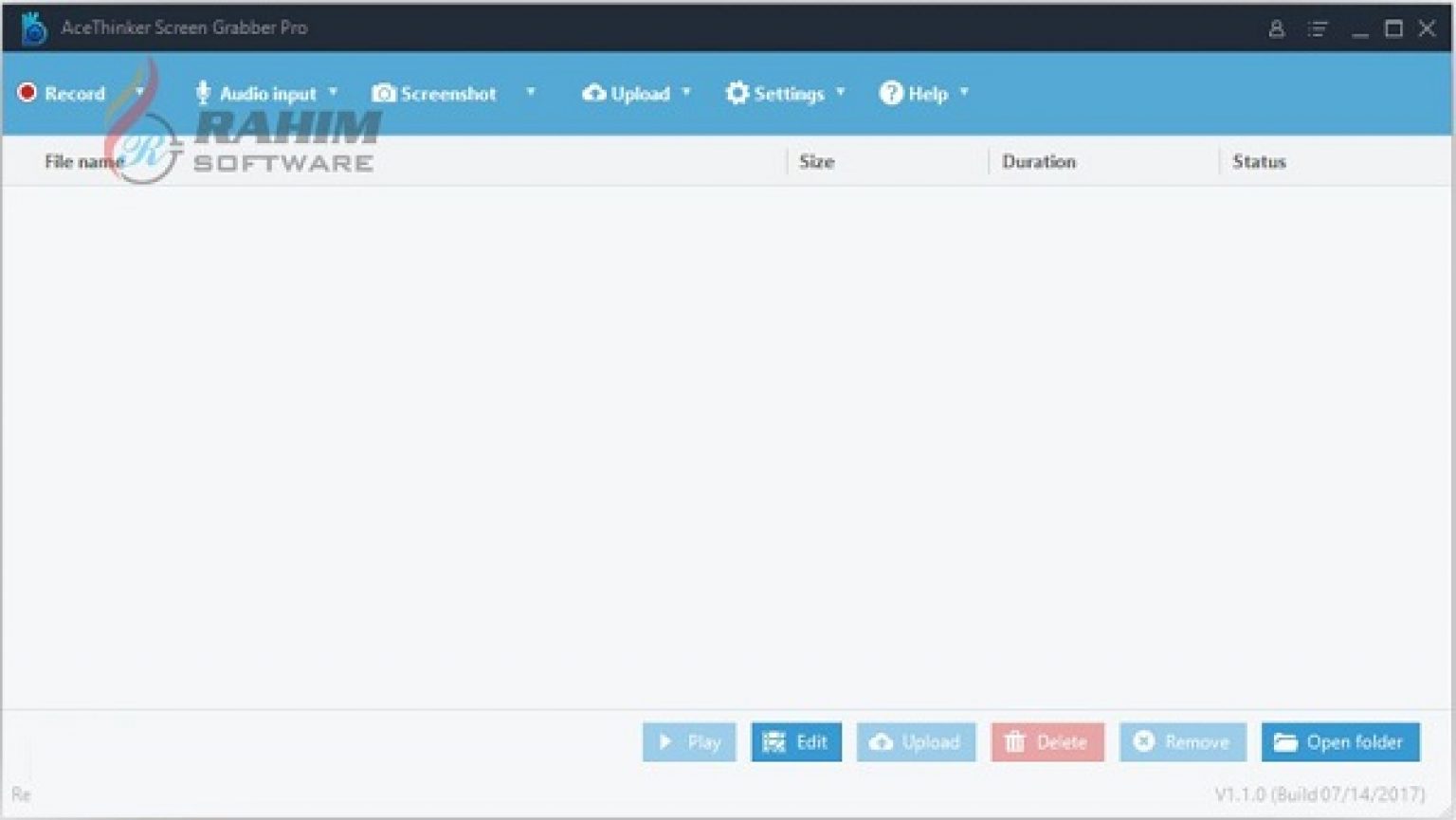Click the Edit button

pyautogui.click(x=796, y=742)
